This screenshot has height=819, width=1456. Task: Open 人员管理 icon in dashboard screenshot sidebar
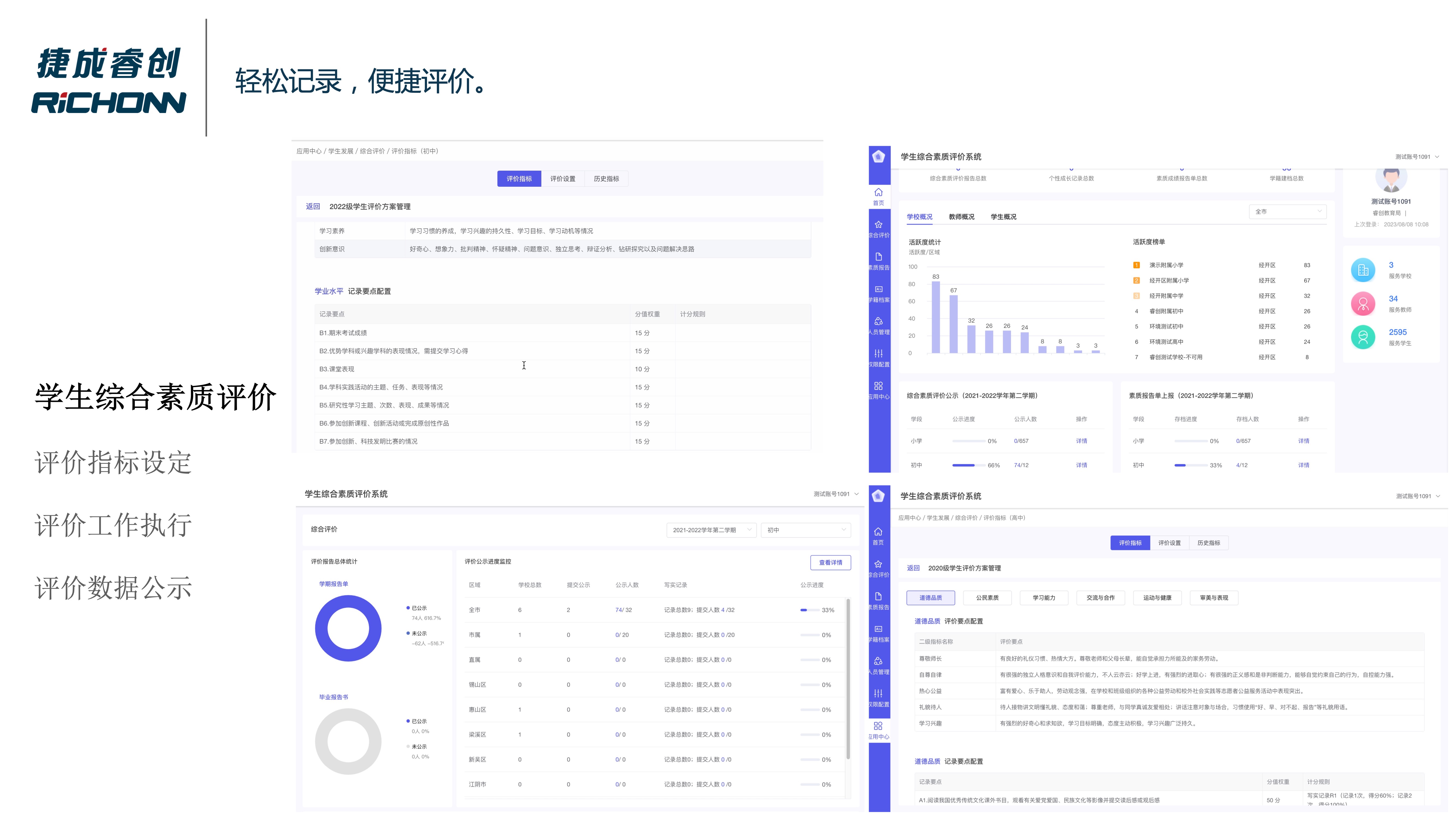[878, 322]
